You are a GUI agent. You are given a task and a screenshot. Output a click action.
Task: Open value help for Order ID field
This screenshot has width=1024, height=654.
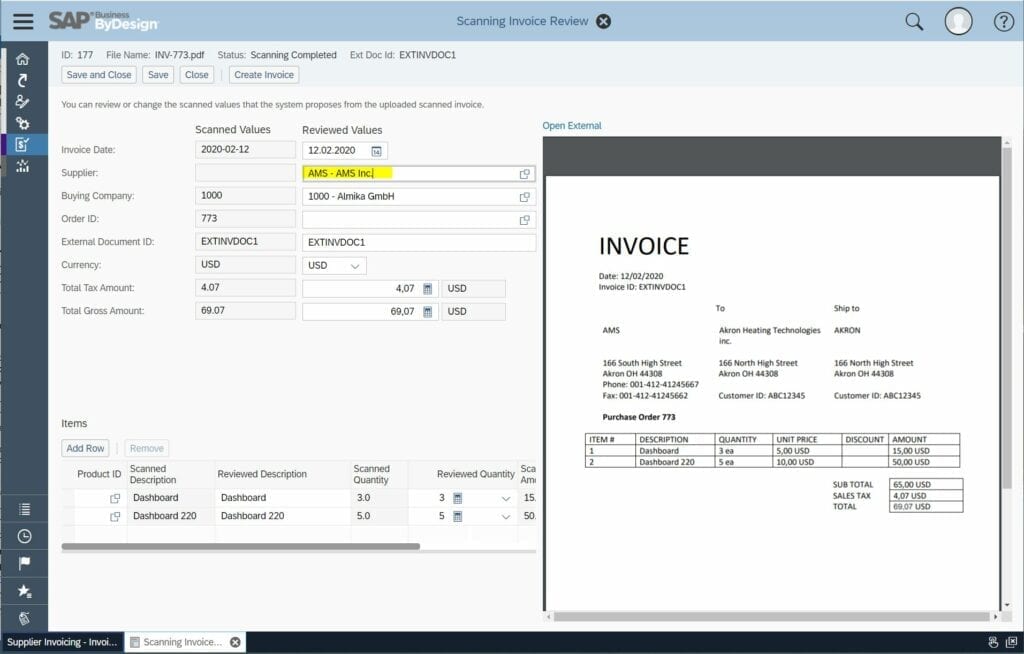click(524, 220)
